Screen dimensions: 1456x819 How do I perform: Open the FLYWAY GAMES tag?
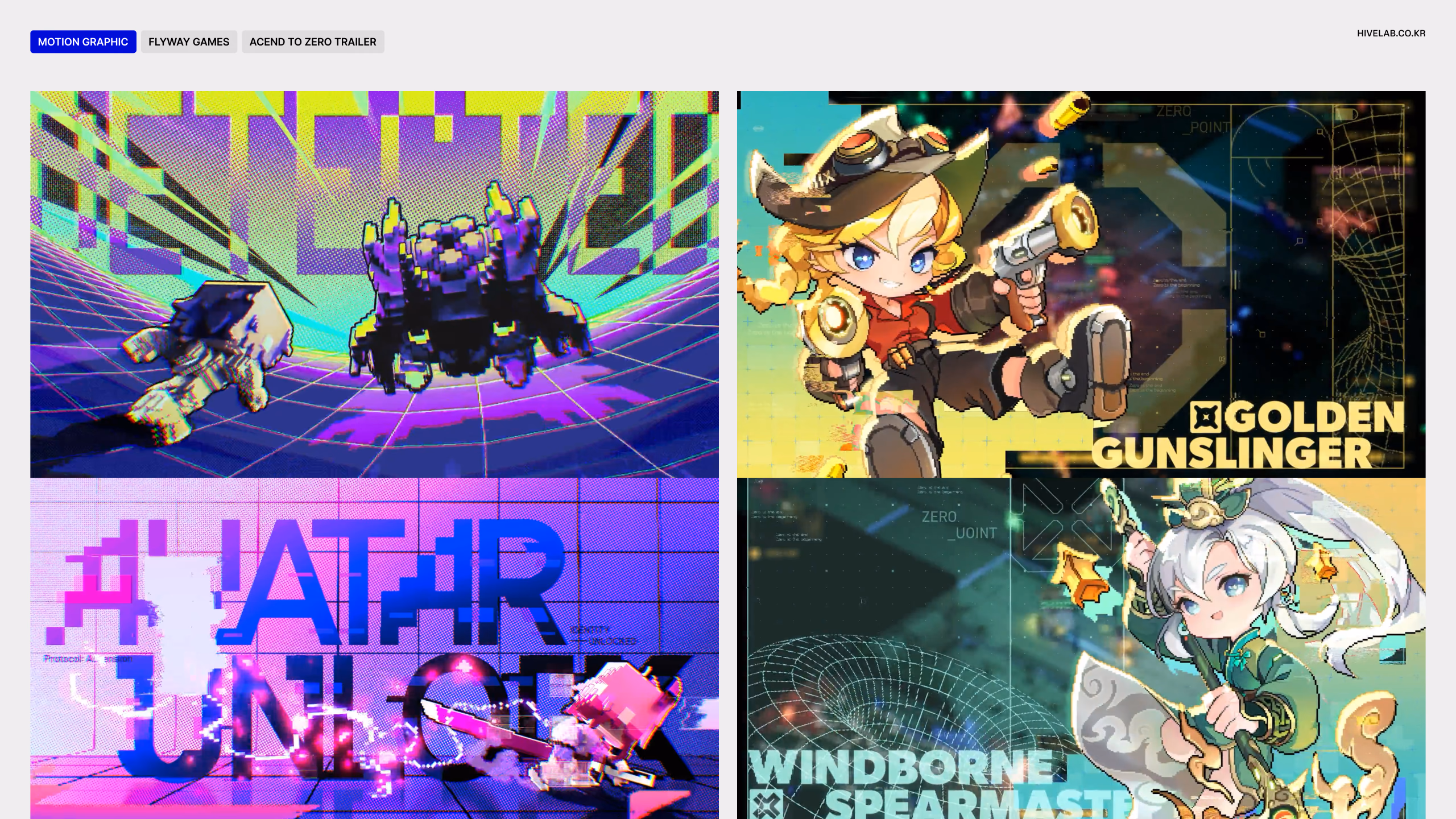(x=189, y=42)
